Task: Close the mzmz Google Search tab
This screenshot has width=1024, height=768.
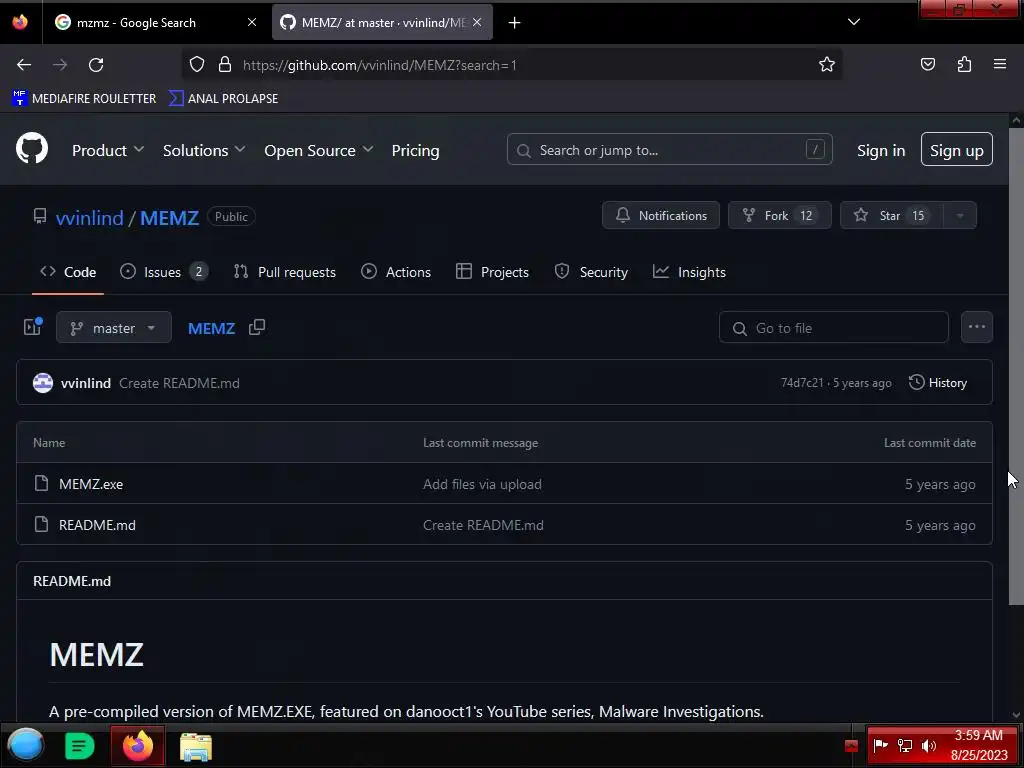Action: (252, 22)
